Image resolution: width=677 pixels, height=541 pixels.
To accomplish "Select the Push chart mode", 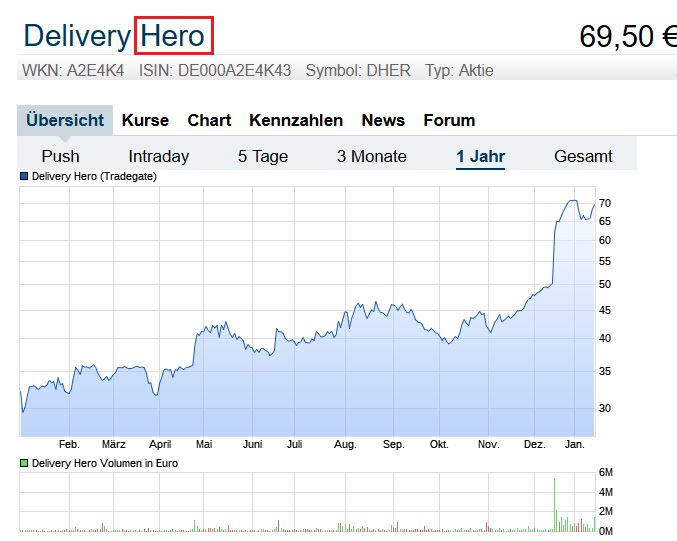I will (60, 156).
